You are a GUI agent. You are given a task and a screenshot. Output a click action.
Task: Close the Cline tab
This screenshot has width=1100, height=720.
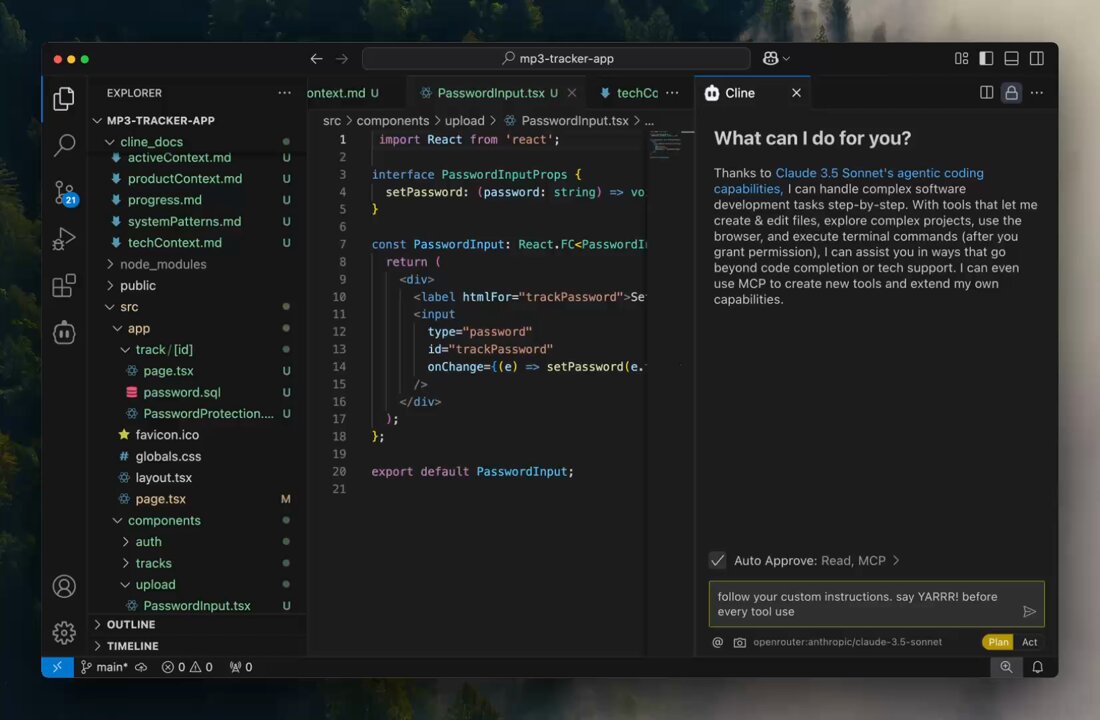pyautogui.click(x=796, y=93)
